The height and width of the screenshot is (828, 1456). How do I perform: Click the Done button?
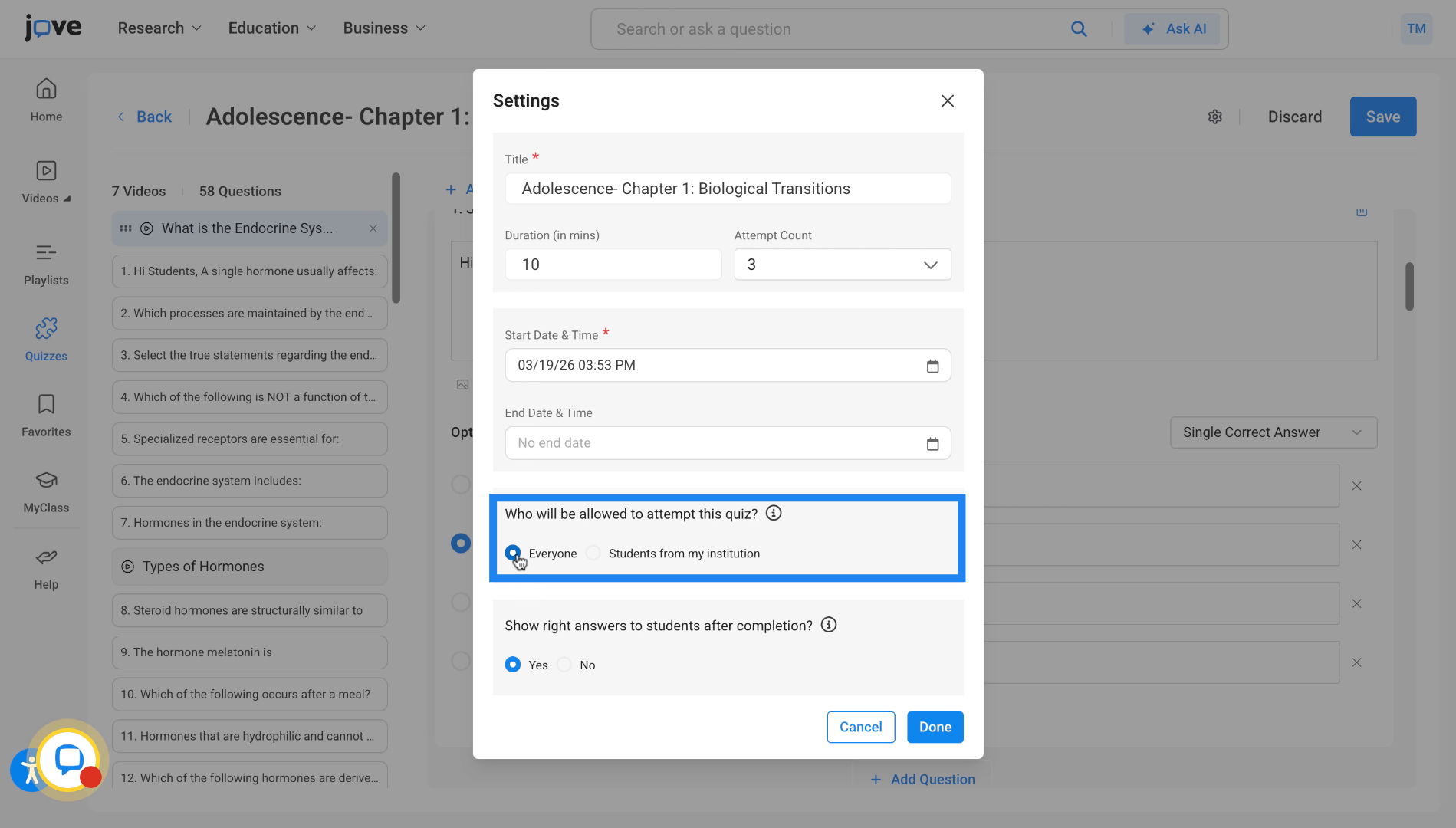(935, 727)
